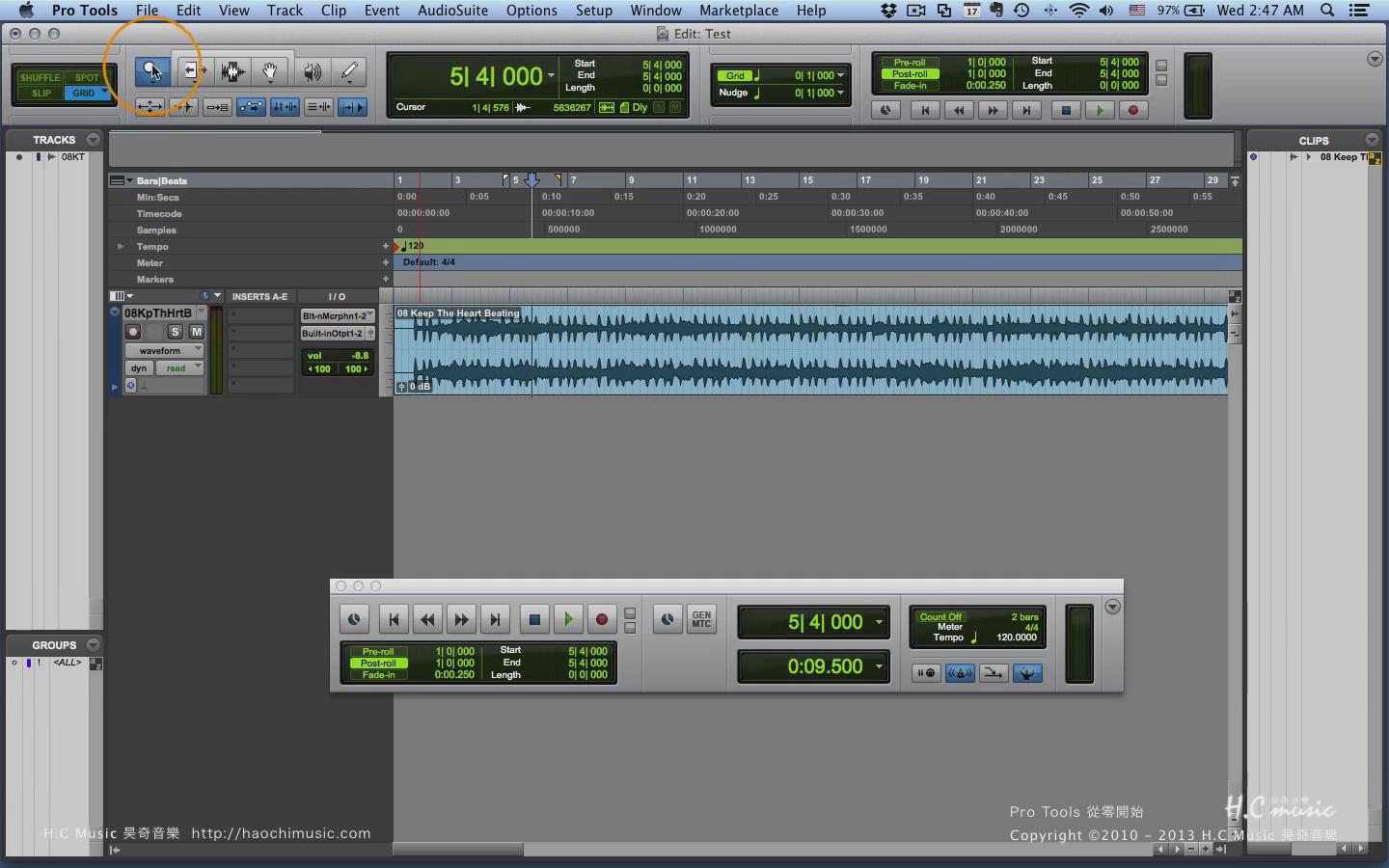The width and height of the screenshot is (1389, 868).
Task: Arm Record in the Edit window transport
Action: pyautogui.click(x=1133, y=110)
